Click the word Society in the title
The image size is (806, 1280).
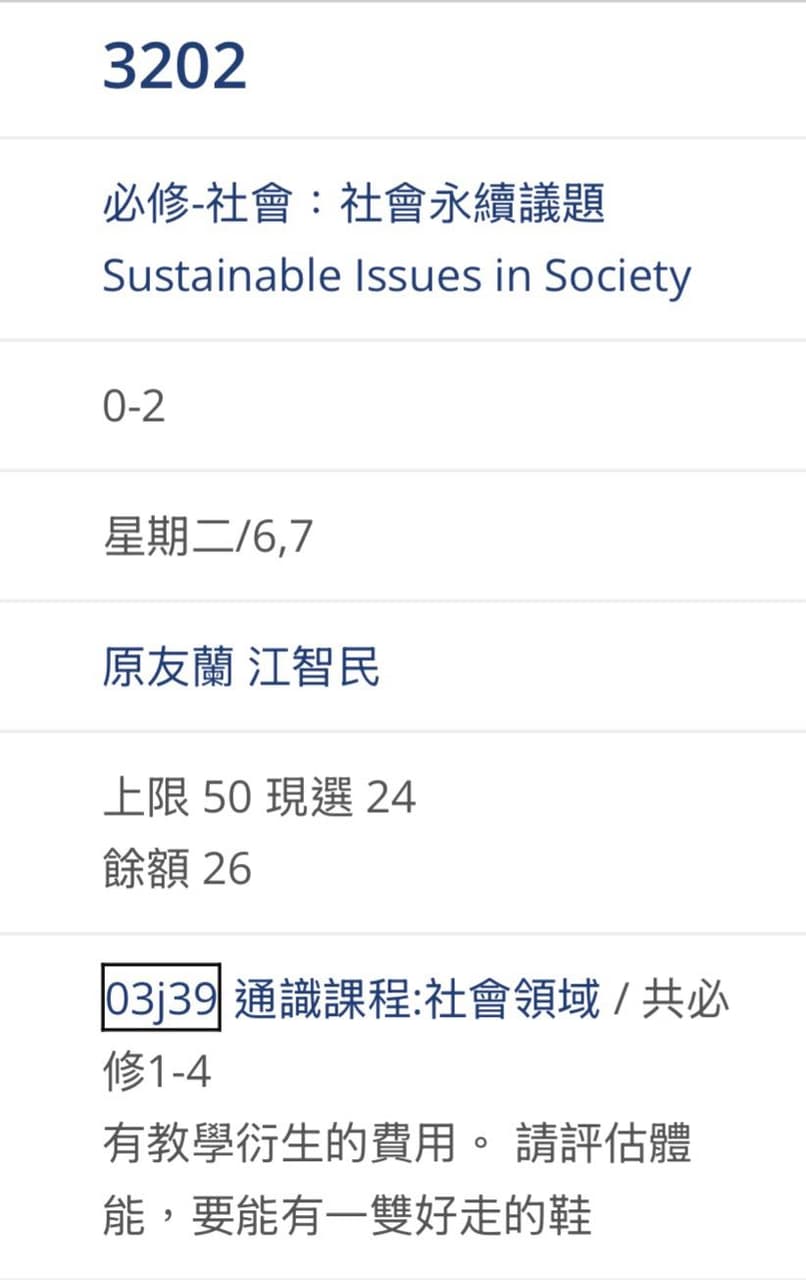(617, 276)
